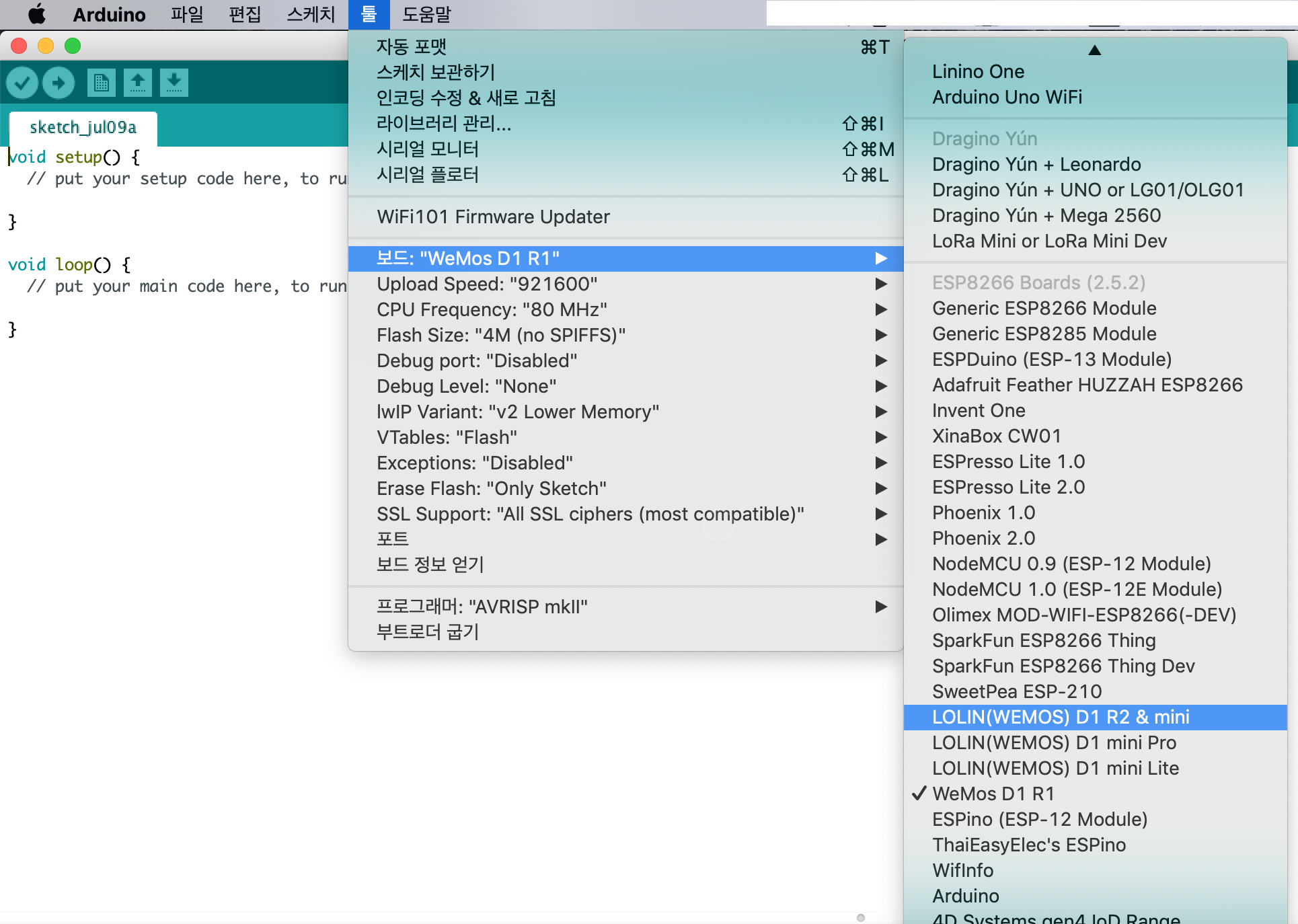Expand VTables submenu
Image resolution: width=1298 pixels, height=924 pixels.
[625, 437]
